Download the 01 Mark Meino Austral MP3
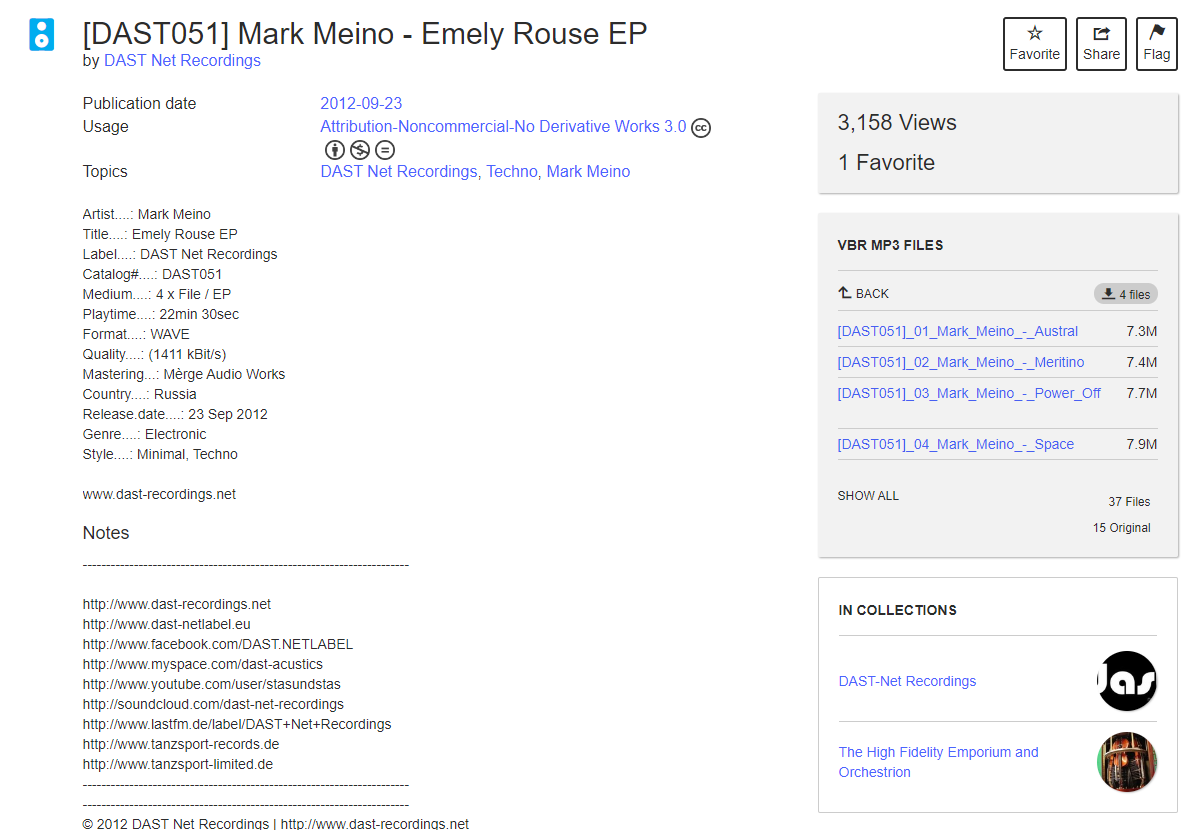Viewport: 1186px width, 830px height. click(x=958, y=331)
